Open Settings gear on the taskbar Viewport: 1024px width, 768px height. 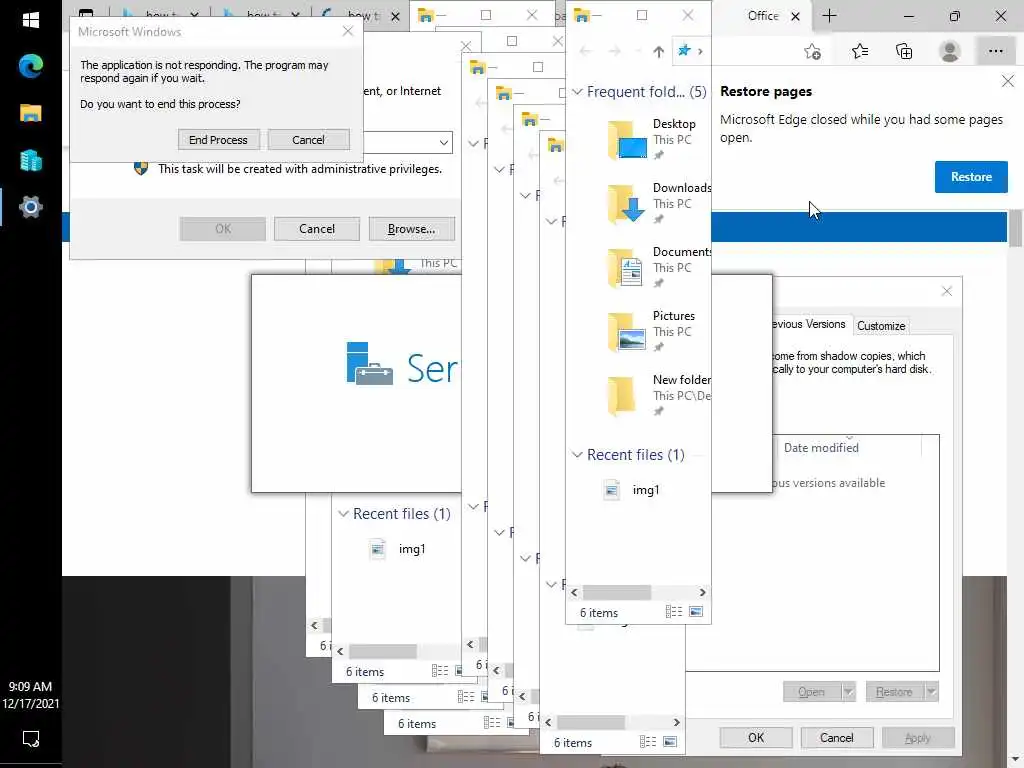(x=31, y=207)
